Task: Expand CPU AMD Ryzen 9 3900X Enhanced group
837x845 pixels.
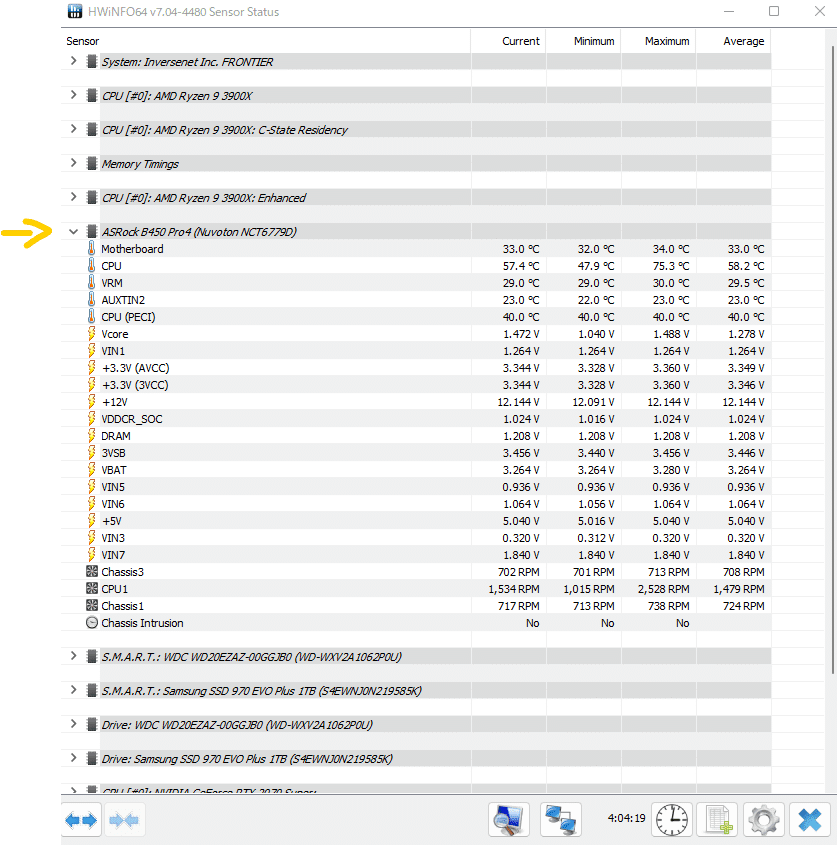Action: (x=74, y=197)
